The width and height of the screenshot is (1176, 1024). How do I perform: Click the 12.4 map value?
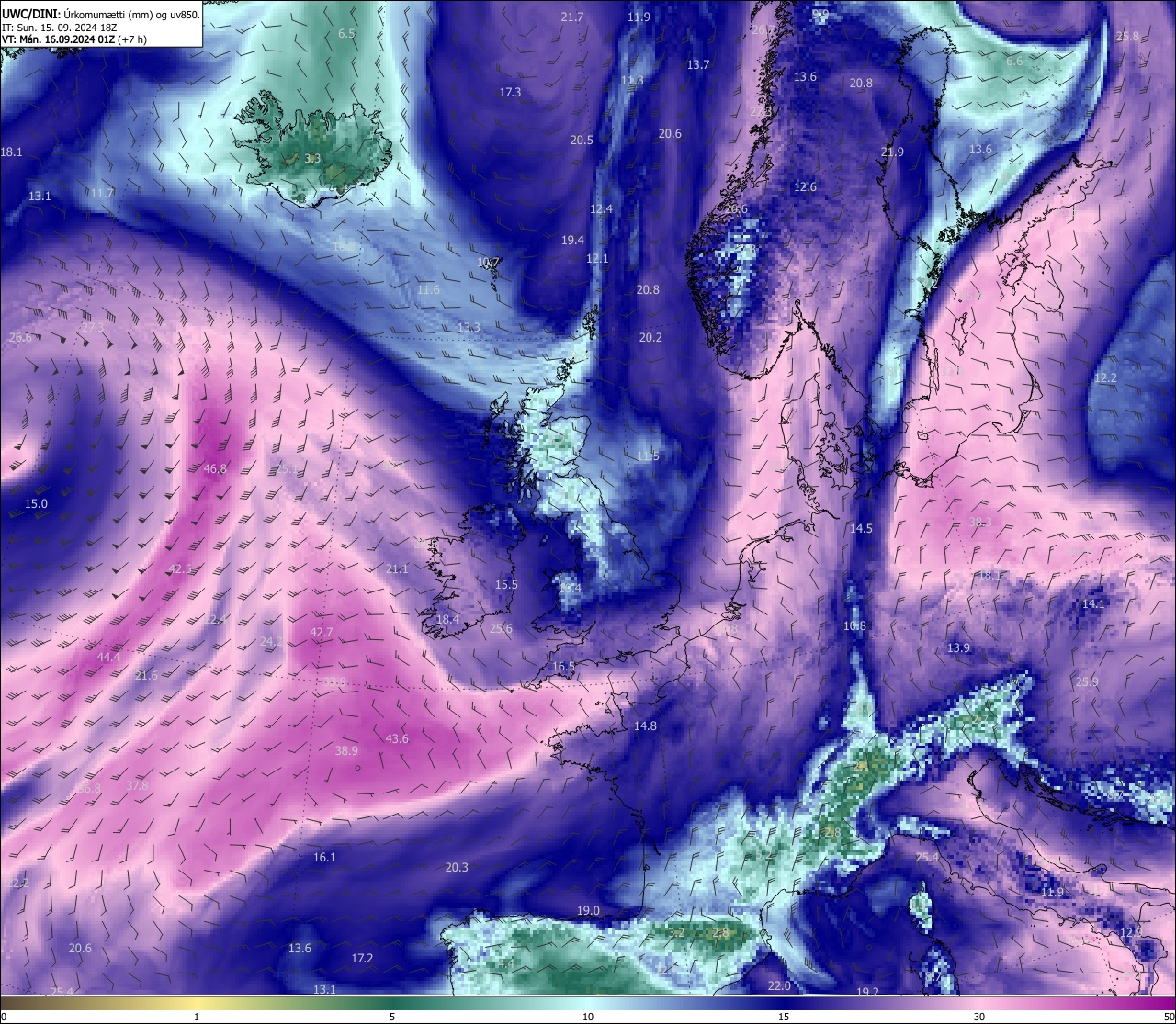tap(601, 208)
